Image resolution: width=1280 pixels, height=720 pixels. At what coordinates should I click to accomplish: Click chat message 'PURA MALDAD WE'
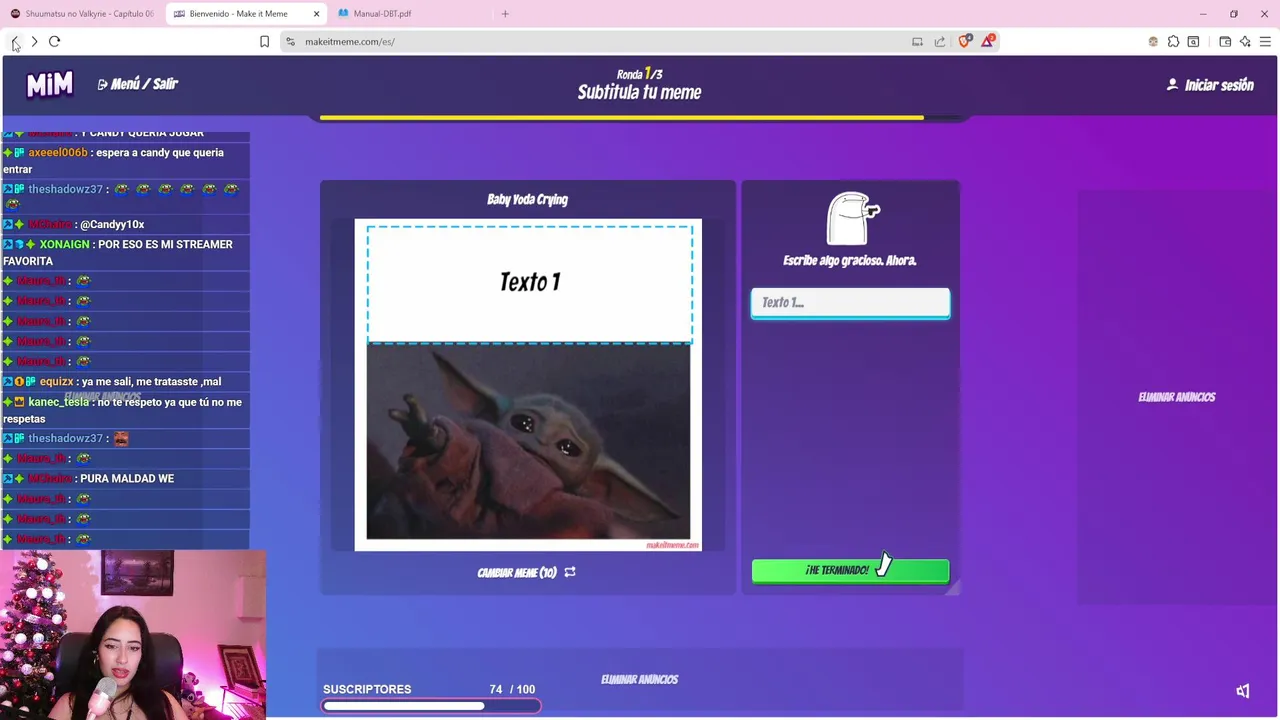[x=127, y=478]
